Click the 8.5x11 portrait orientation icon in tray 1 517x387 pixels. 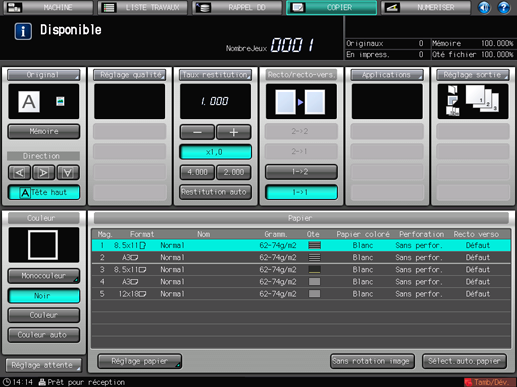pyautogui.click(x=143, y=245)
